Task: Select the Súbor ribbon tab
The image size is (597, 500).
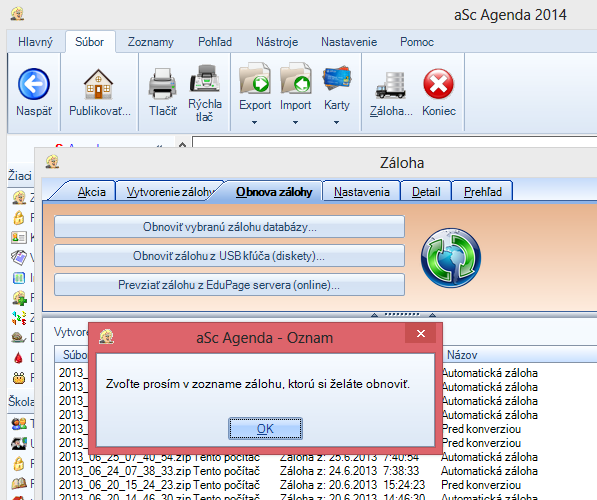Action: (90, 42)
